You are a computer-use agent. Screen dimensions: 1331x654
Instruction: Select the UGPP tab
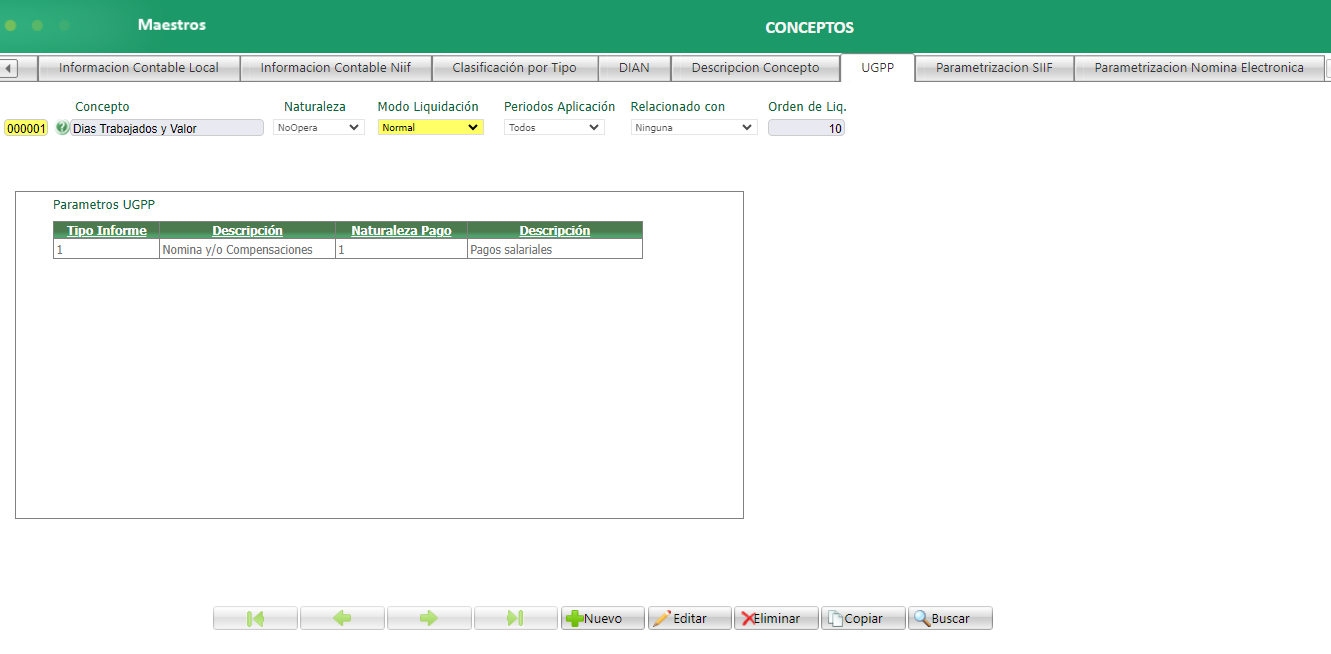click(x=877, y=68)
